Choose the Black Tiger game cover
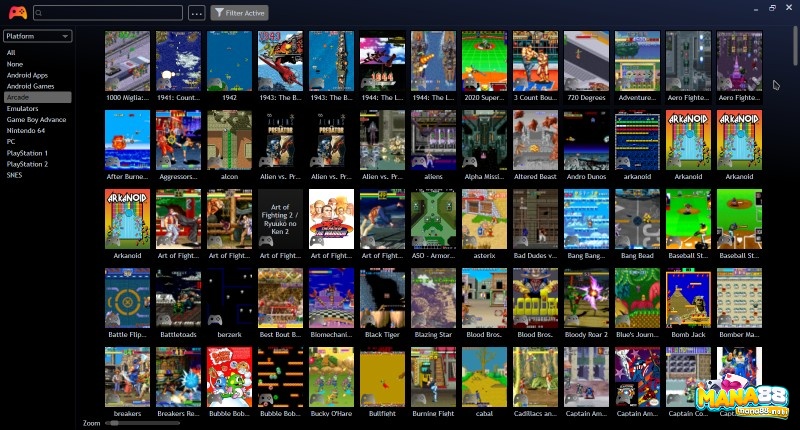The image size is (800, 430). tap(382, 297)
